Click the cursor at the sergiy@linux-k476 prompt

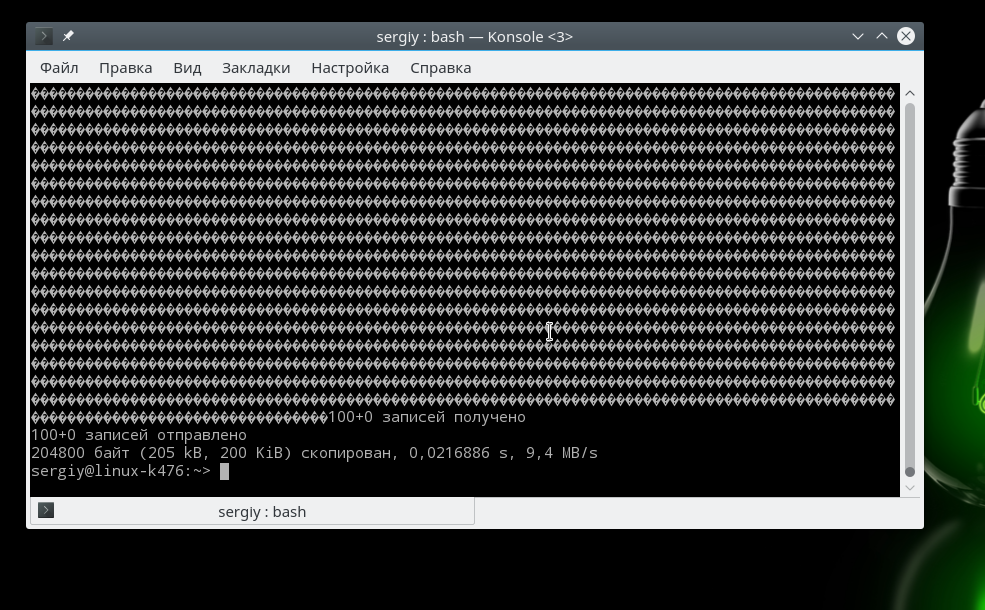225,471
